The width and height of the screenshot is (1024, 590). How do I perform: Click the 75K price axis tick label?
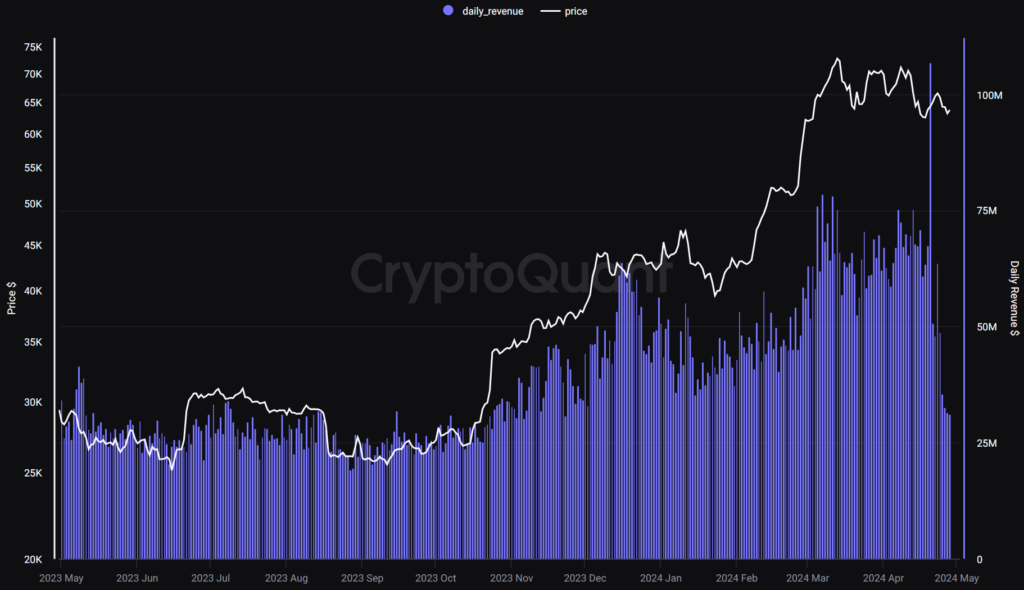point(33,47)
